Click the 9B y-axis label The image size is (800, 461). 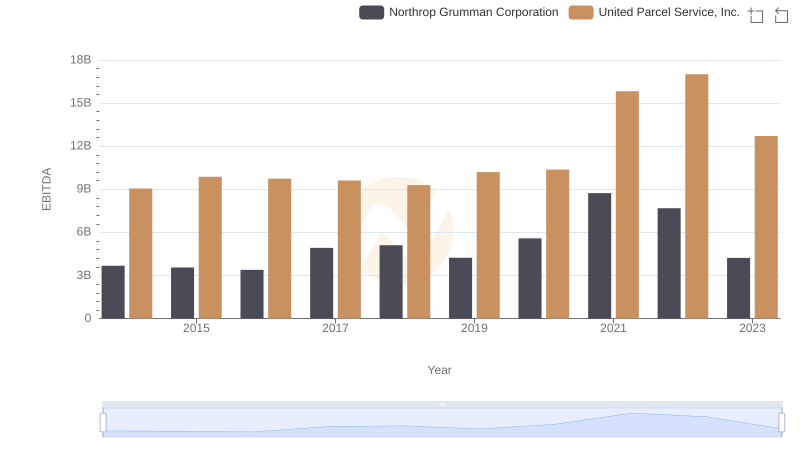point(84,189)
